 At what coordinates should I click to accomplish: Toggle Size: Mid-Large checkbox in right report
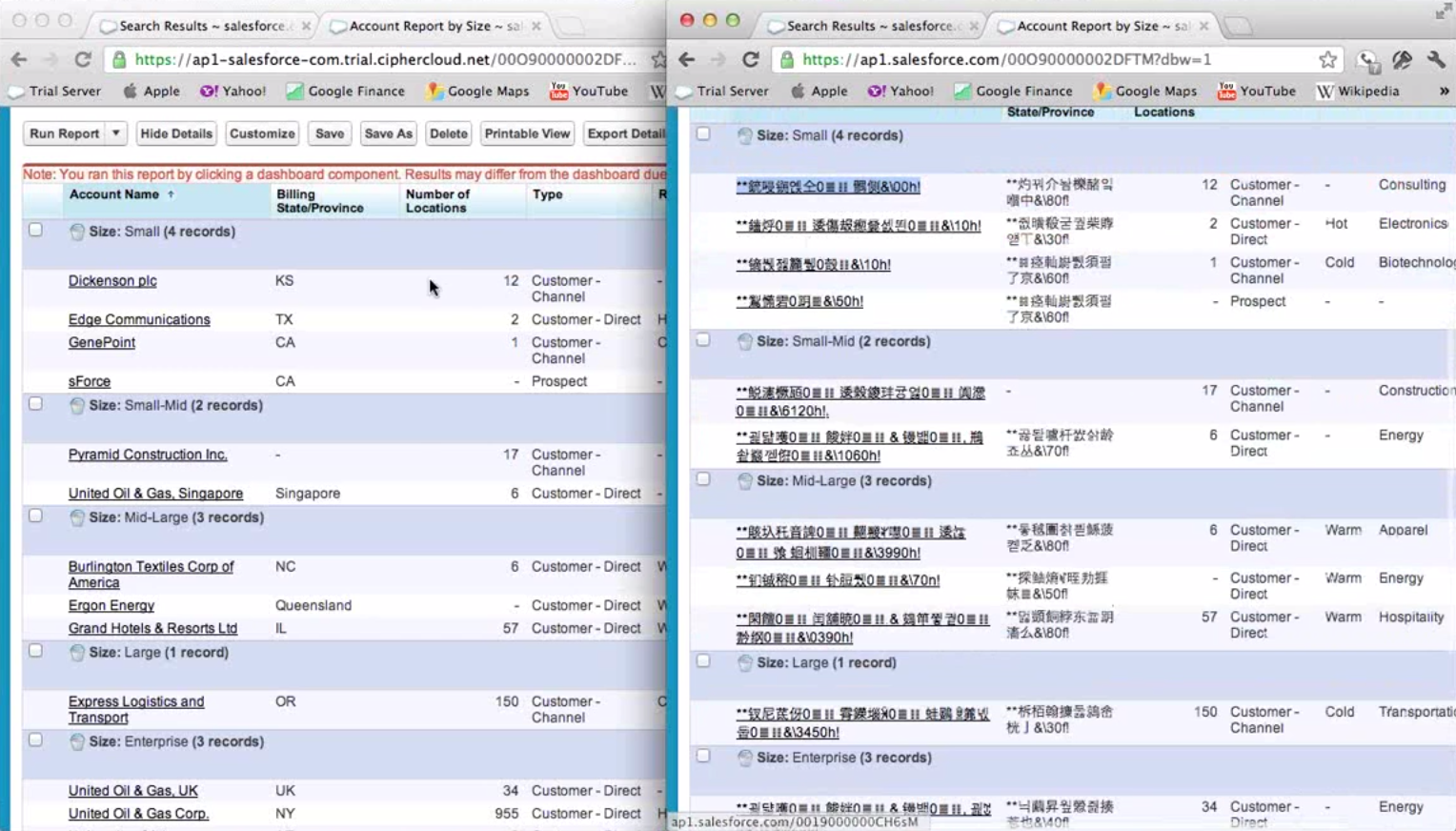(703, 479)
